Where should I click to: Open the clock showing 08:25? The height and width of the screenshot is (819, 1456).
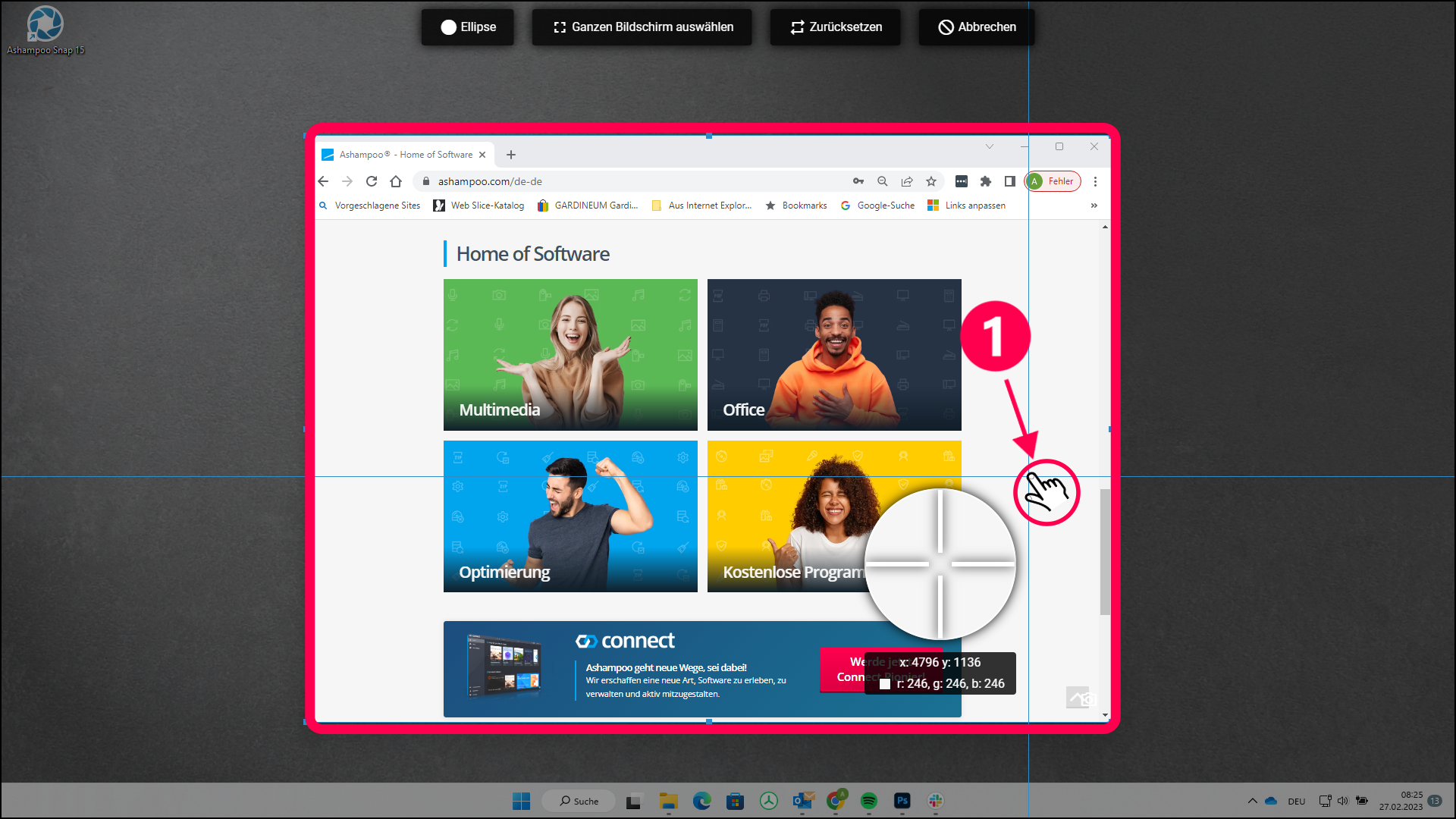point(1401,801)
